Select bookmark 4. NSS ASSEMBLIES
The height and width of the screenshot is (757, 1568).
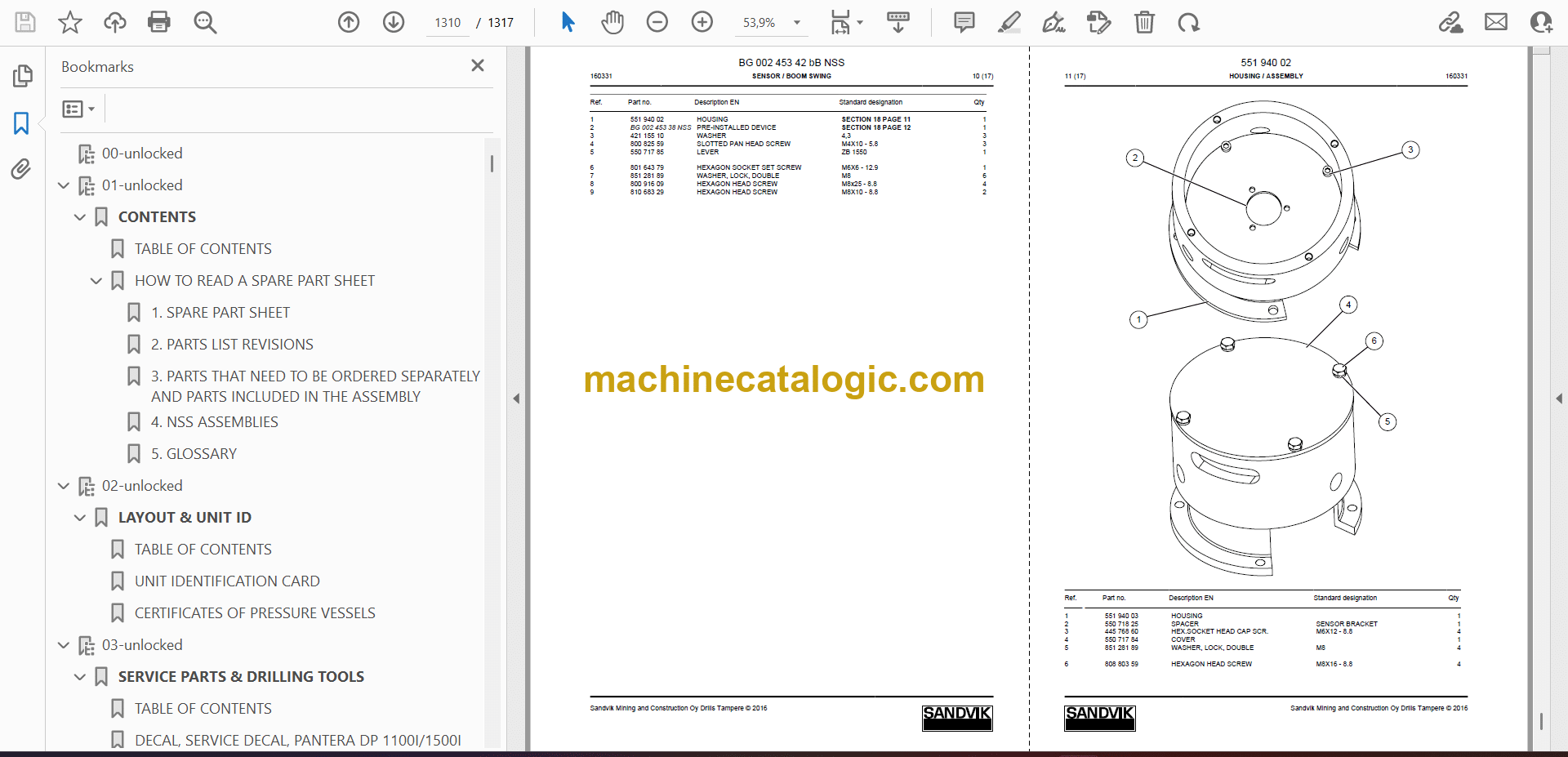click(x=215, y=422)
